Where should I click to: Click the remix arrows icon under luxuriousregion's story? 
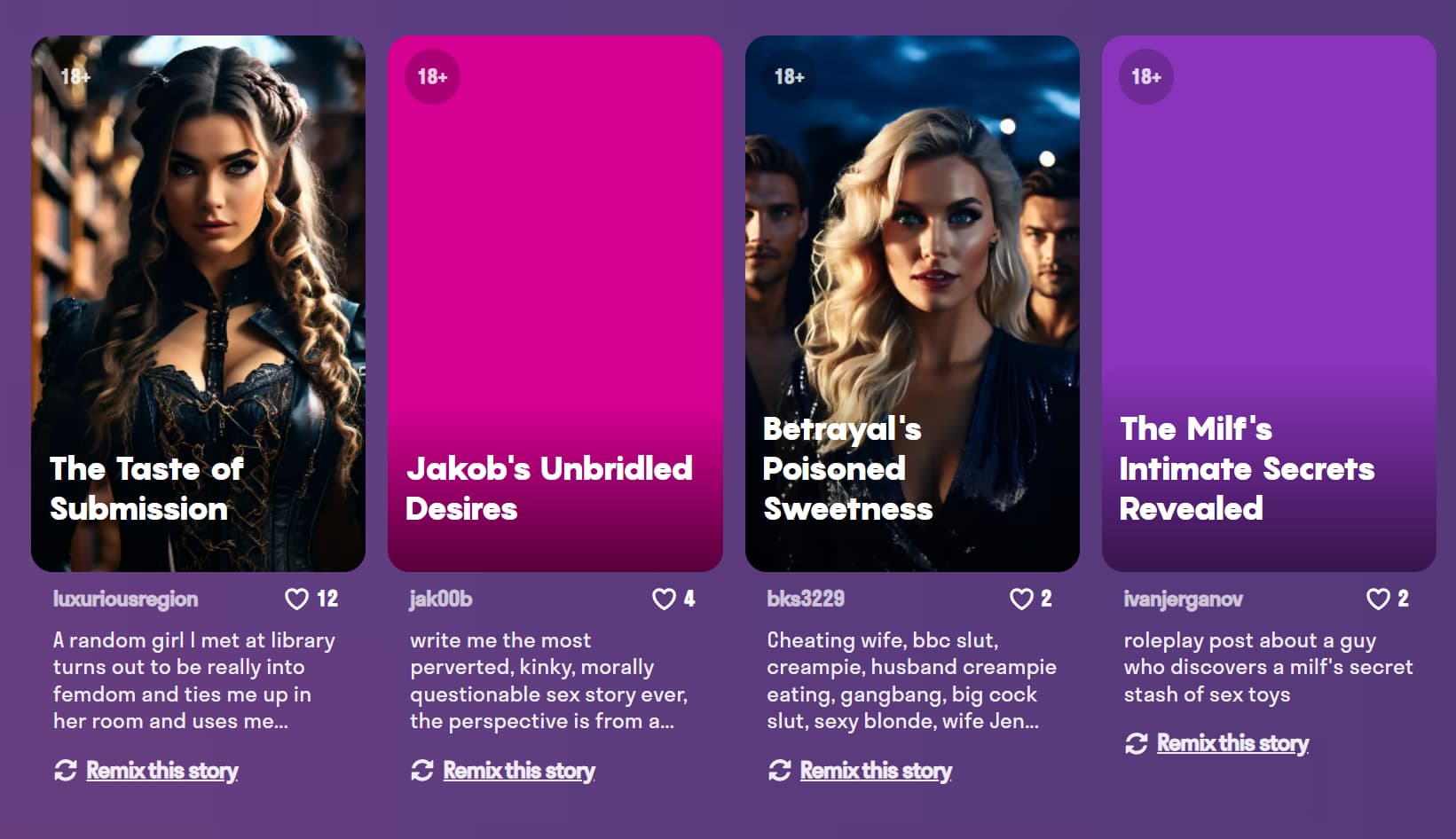[66, 771]
